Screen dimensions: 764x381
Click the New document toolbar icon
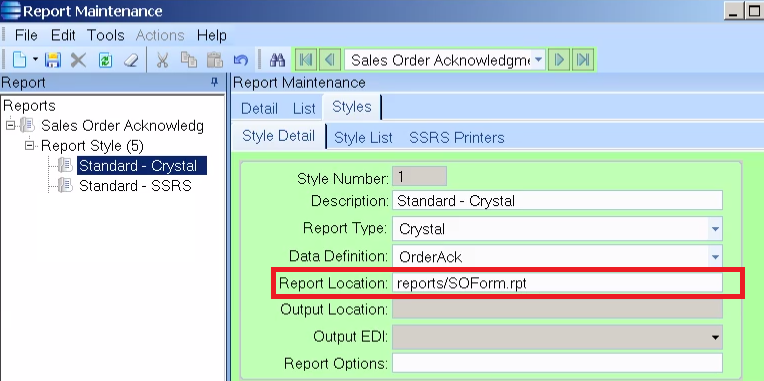click(x=19, y=60)
